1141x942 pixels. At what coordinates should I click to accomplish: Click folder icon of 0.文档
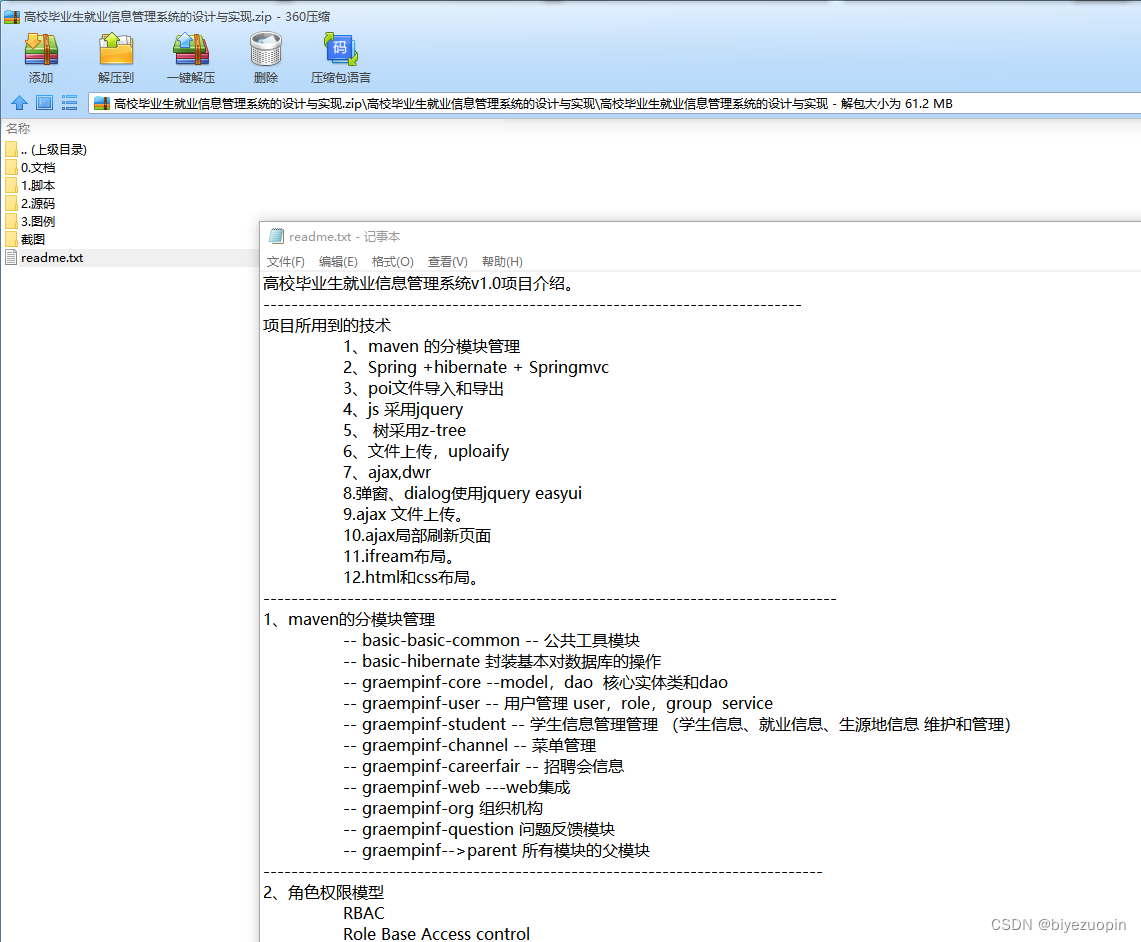(11, 167)
